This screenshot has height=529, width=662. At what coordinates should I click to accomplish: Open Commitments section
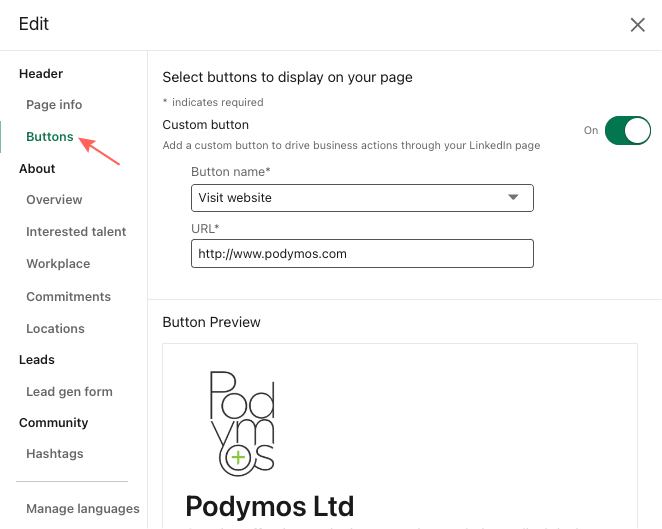(x=68, y=297)
